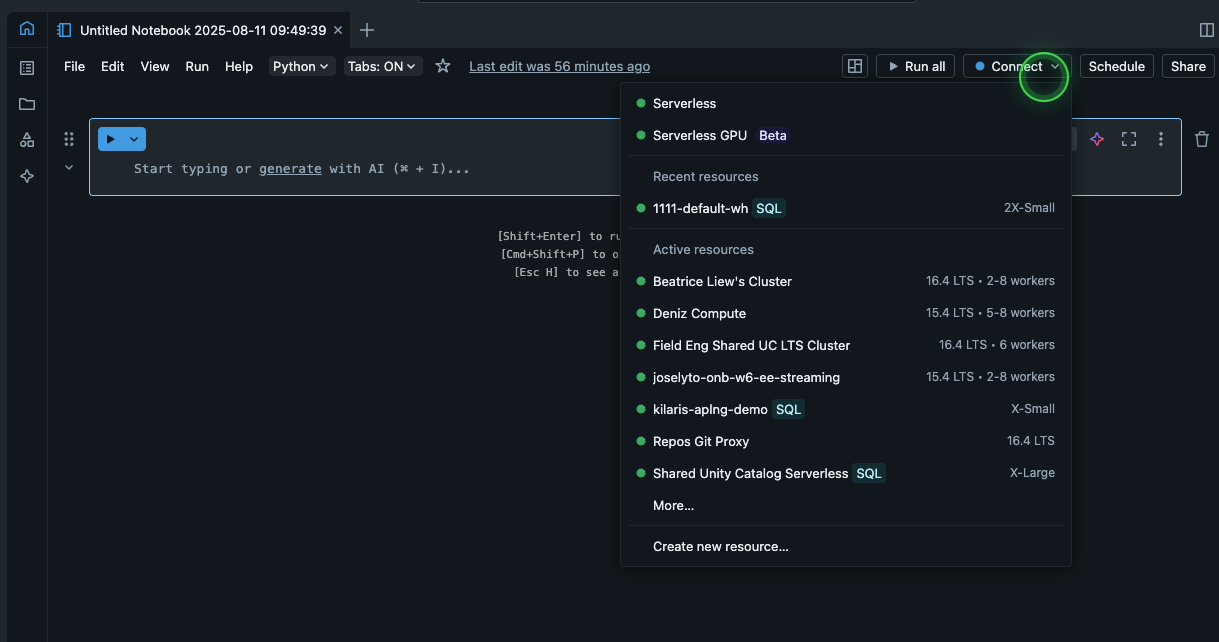Click the notebook icon in the tab
Screen dimensions: 1219x642
[x=65, y=30]
